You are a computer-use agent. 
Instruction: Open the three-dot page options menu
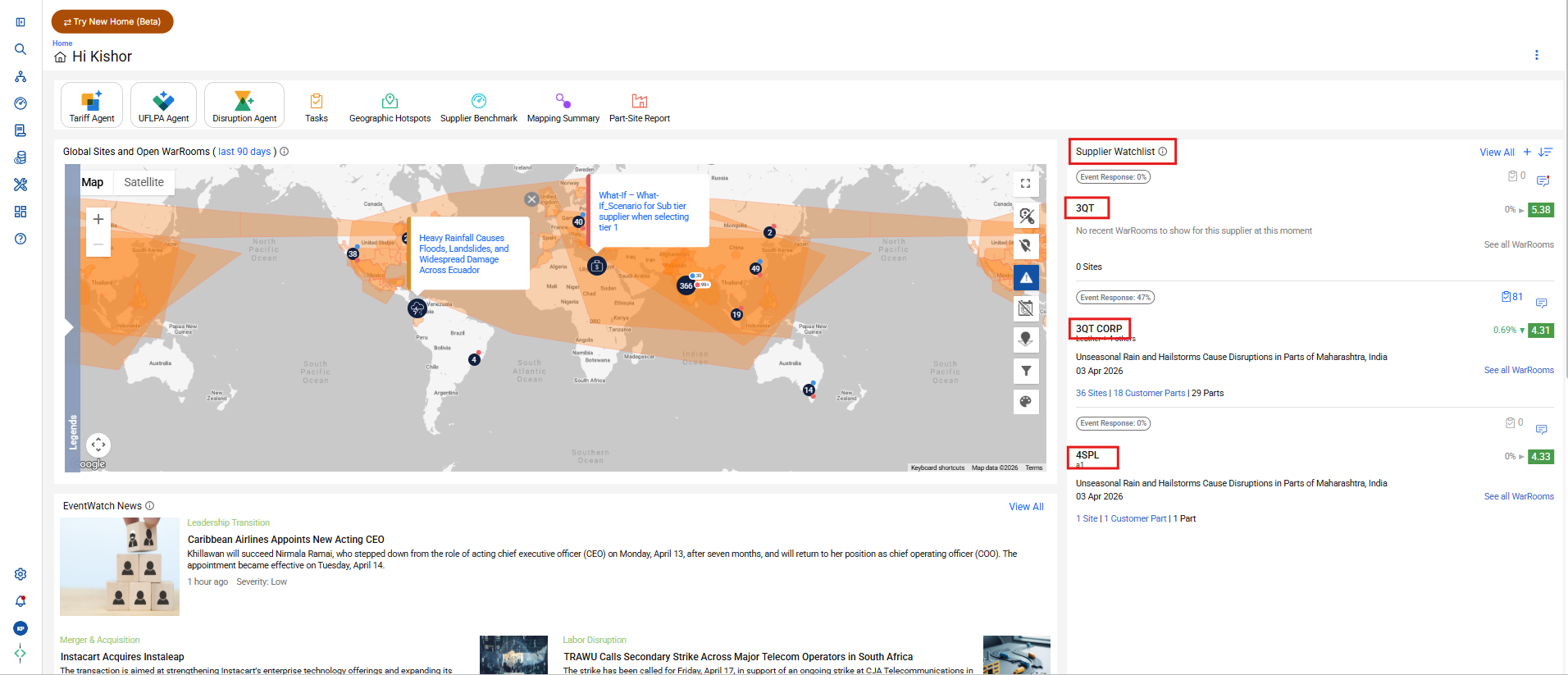point(1536,55)
